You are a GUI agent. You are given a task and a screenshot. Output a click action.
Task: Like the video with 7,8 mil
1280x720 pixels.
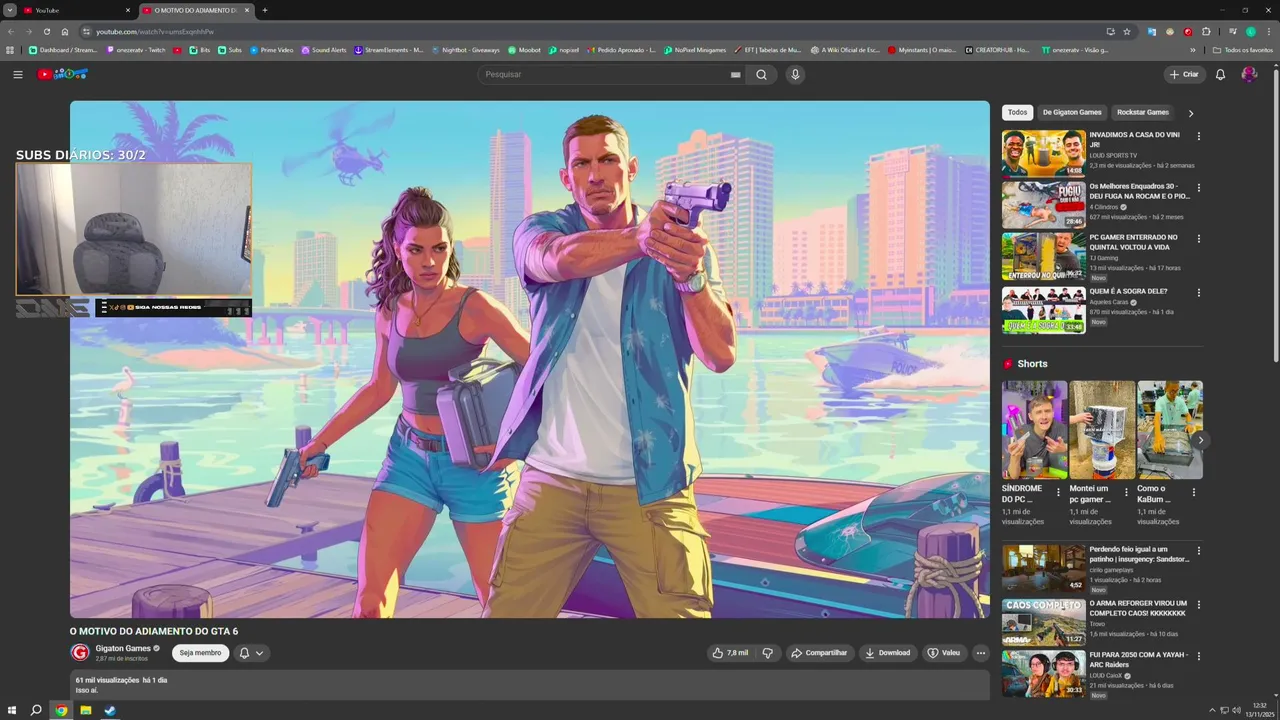coord(730,653)
